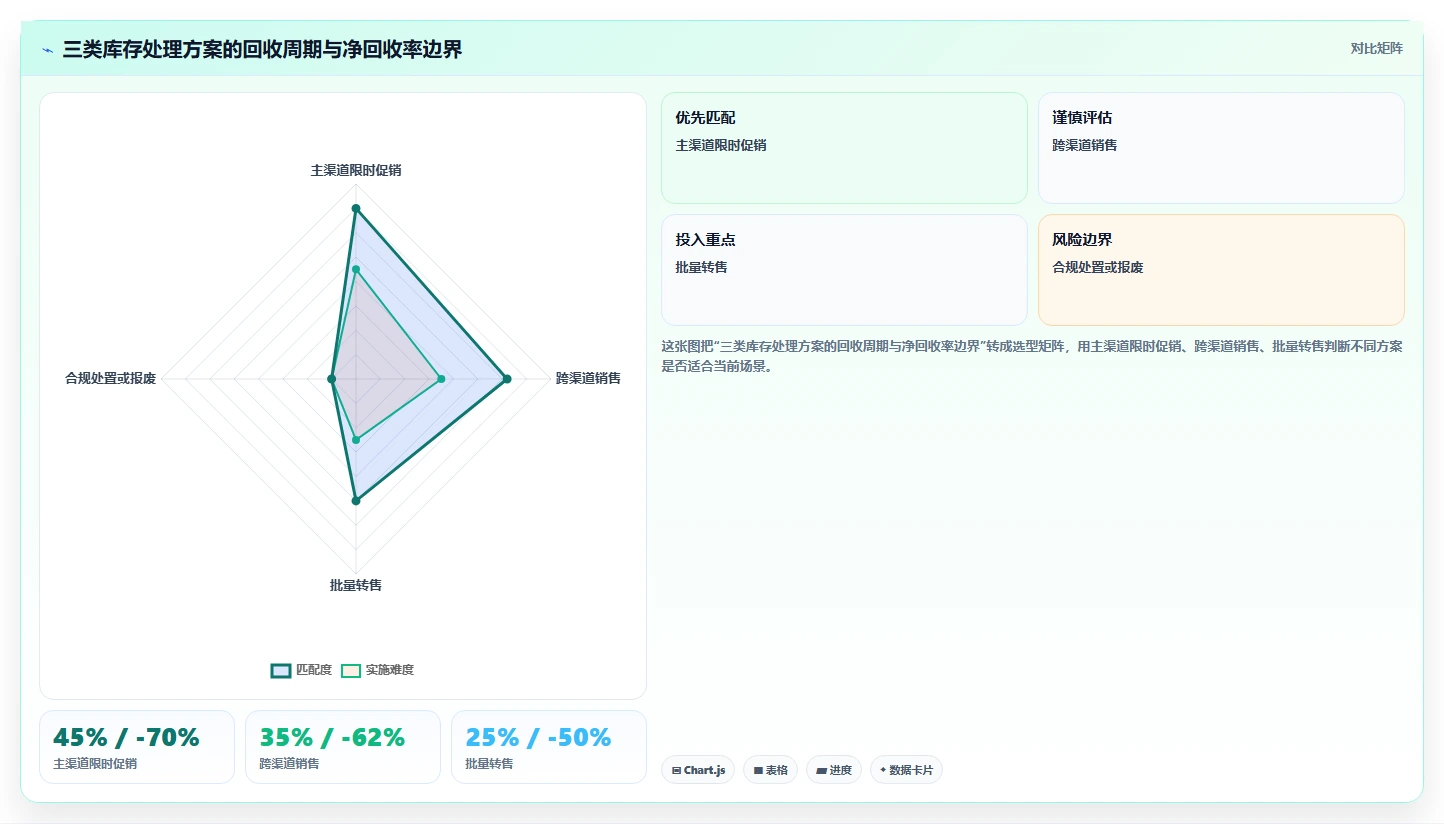Click the 合规处置或报废 radar axis label

[x=110, y=378]
